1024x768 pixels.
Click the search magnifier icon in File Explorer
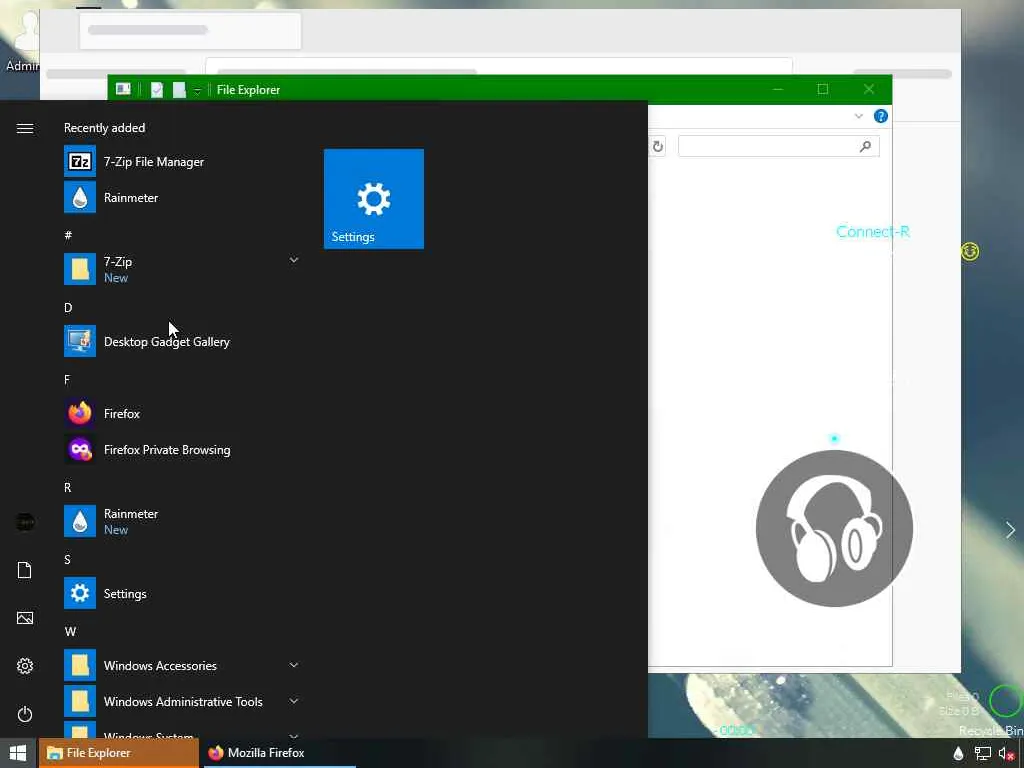point(865,146)
